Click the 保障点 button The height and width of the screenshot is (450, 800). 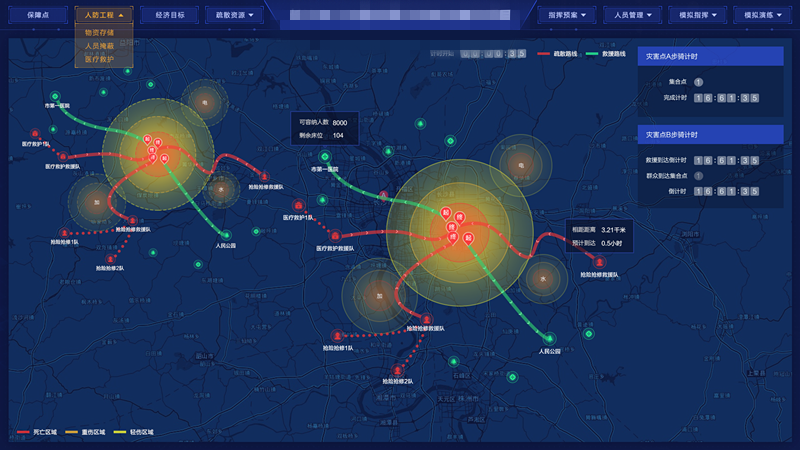[x=39, y=15]
